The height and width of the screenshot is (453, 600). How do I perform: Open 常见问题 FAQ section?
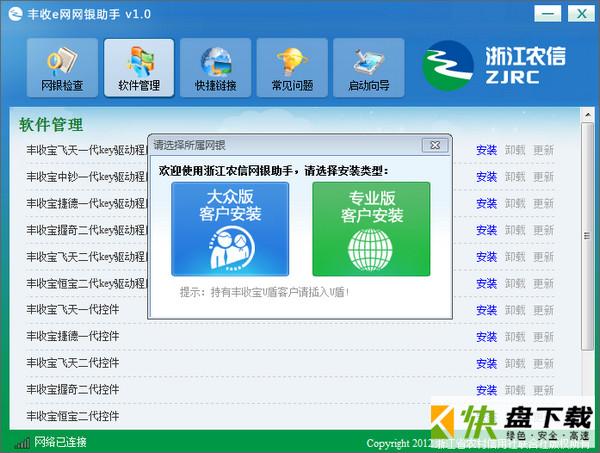coord(292,68)
